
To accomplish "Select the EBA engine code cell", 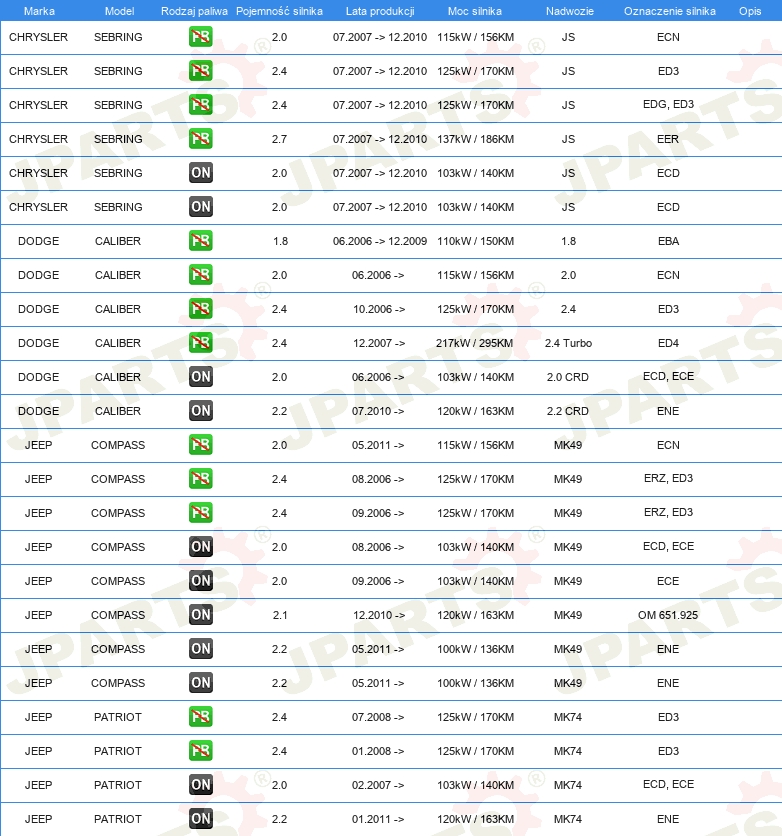I will pos(668,241).
